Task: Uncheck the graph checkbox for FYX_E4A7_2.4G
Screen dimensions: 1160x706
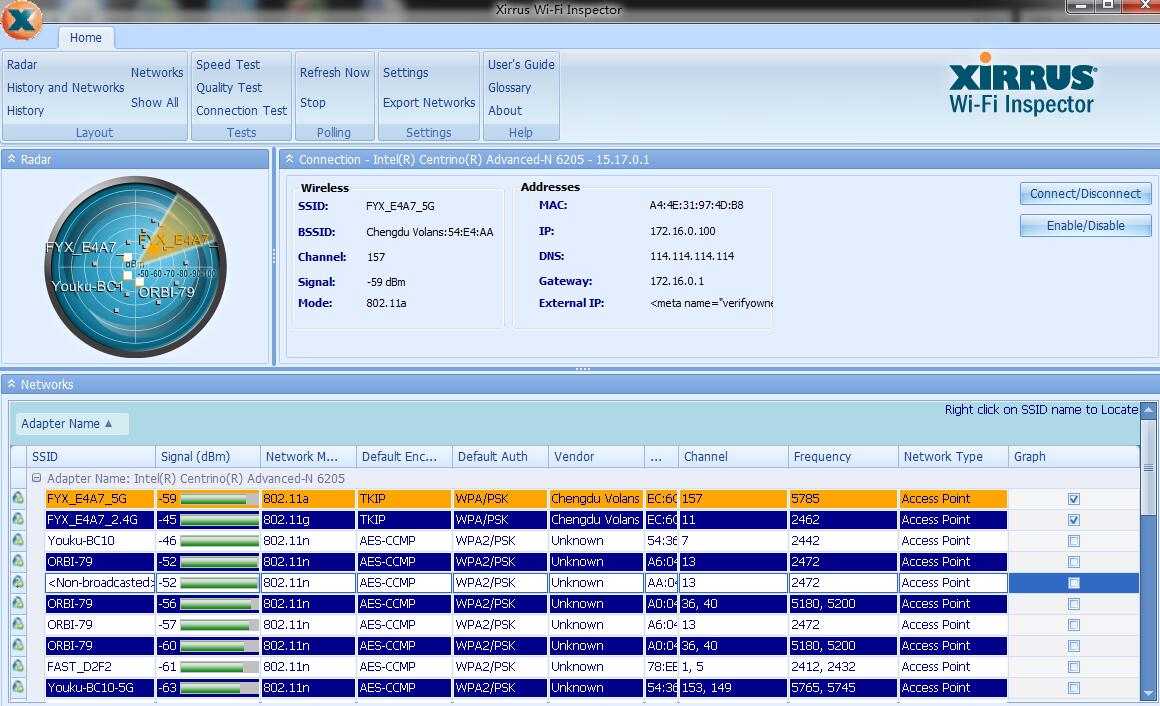Action: point(1073,519)
